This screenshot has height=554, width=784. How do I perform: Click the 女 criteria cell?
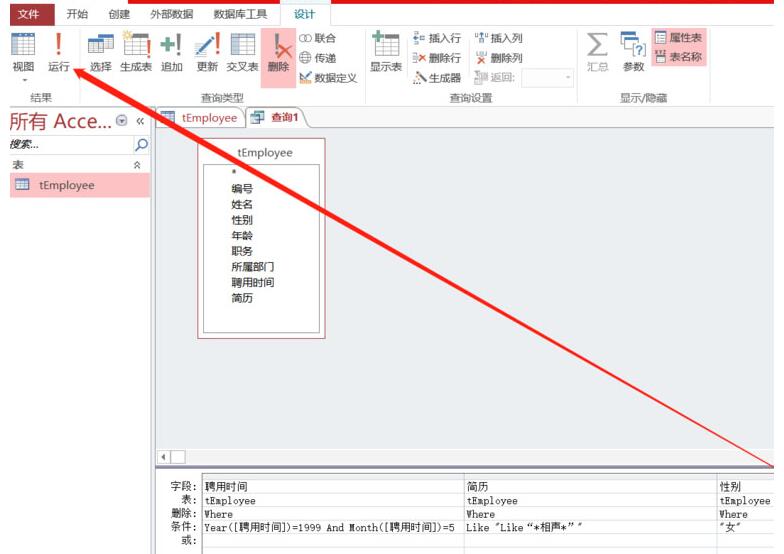(746, 527)
